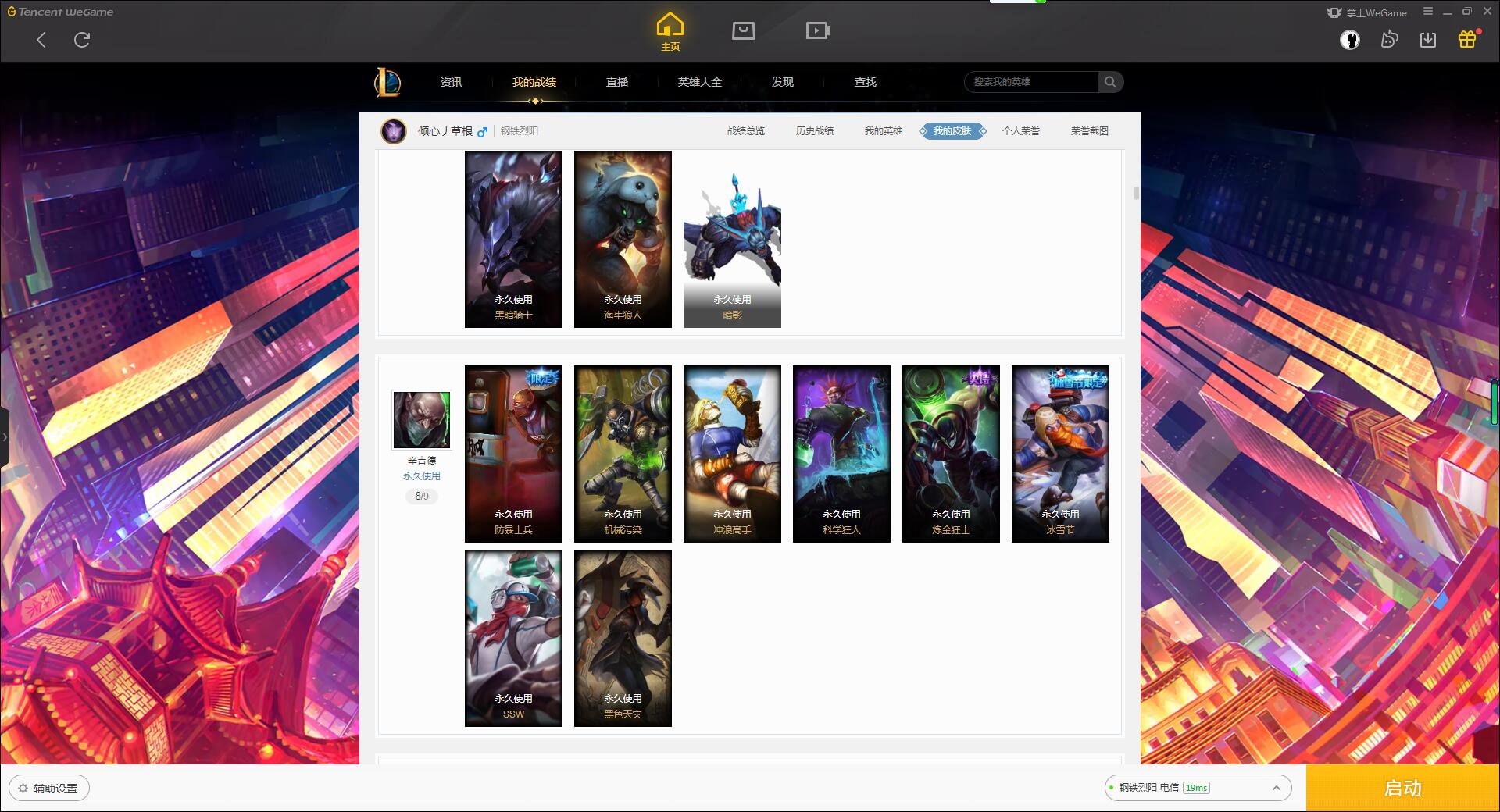Open the 冲浪高手 skin card
1500x812 pixels.
pos(732,454)
